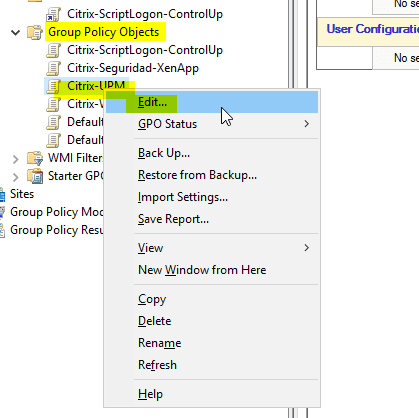Click the WMI Filters folder icon
Screen dimensions: 419x418
[x=35, y=158]
